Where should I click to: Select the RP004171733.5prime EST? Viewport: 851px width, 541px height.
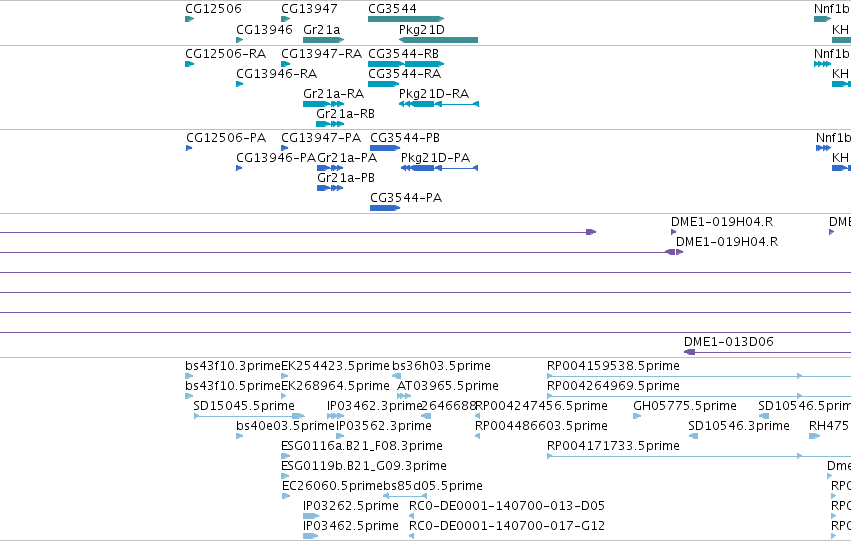point(699,456)
